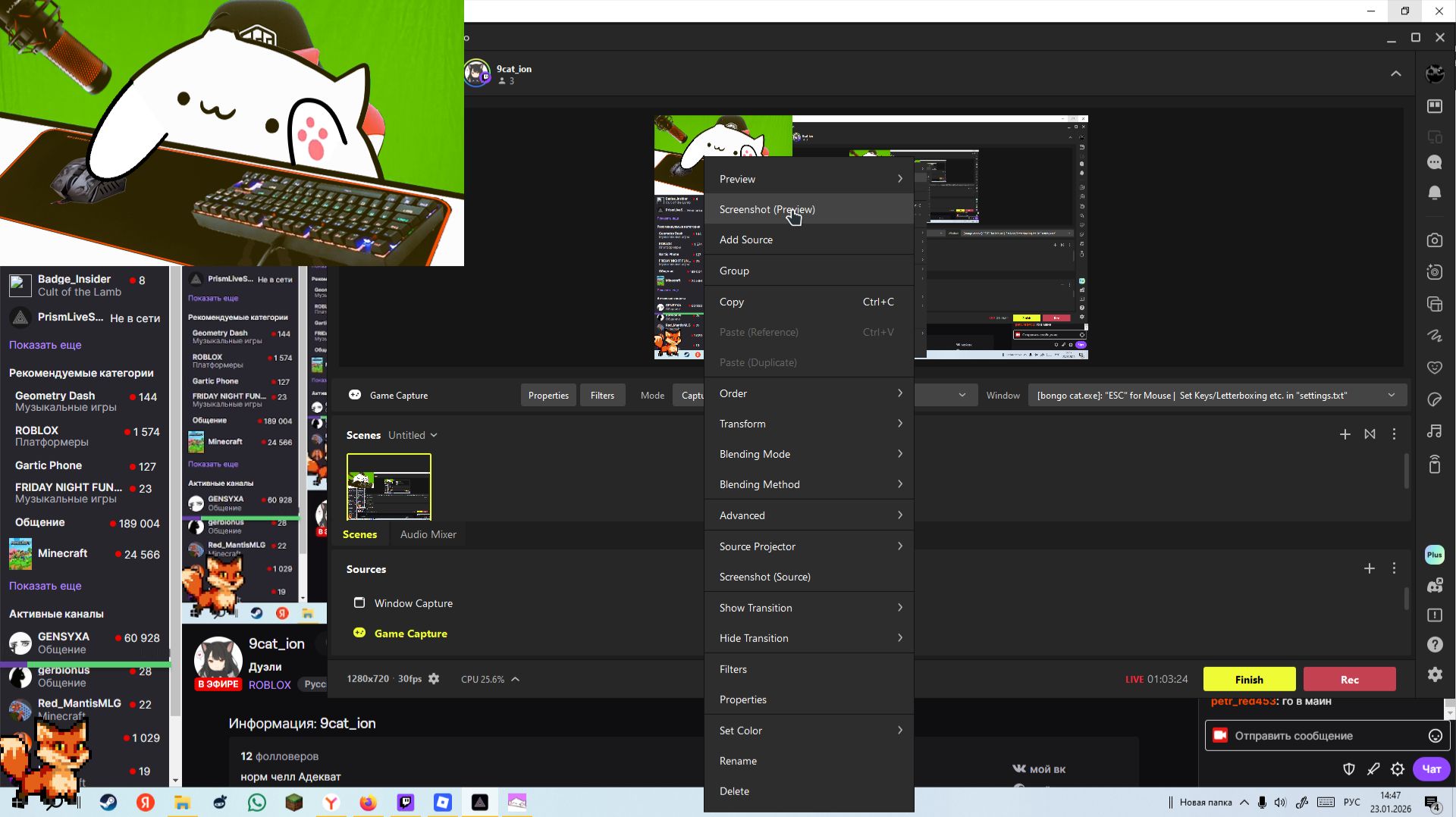
Task: Click the shield icon below the chat box
Action: [x=1348, y=769]
